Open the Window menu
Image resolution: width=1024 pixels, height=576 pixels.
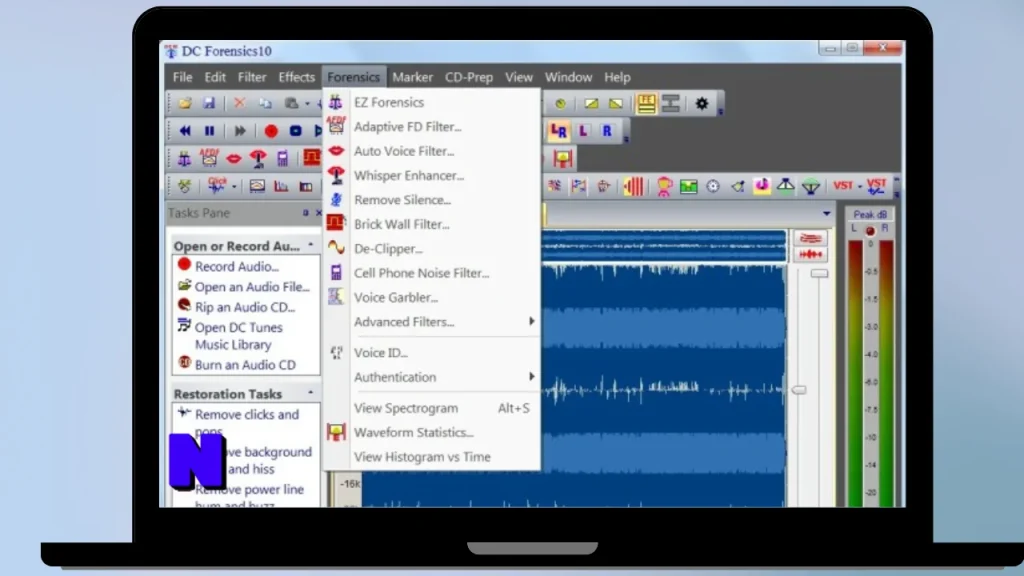click(568, 77)
